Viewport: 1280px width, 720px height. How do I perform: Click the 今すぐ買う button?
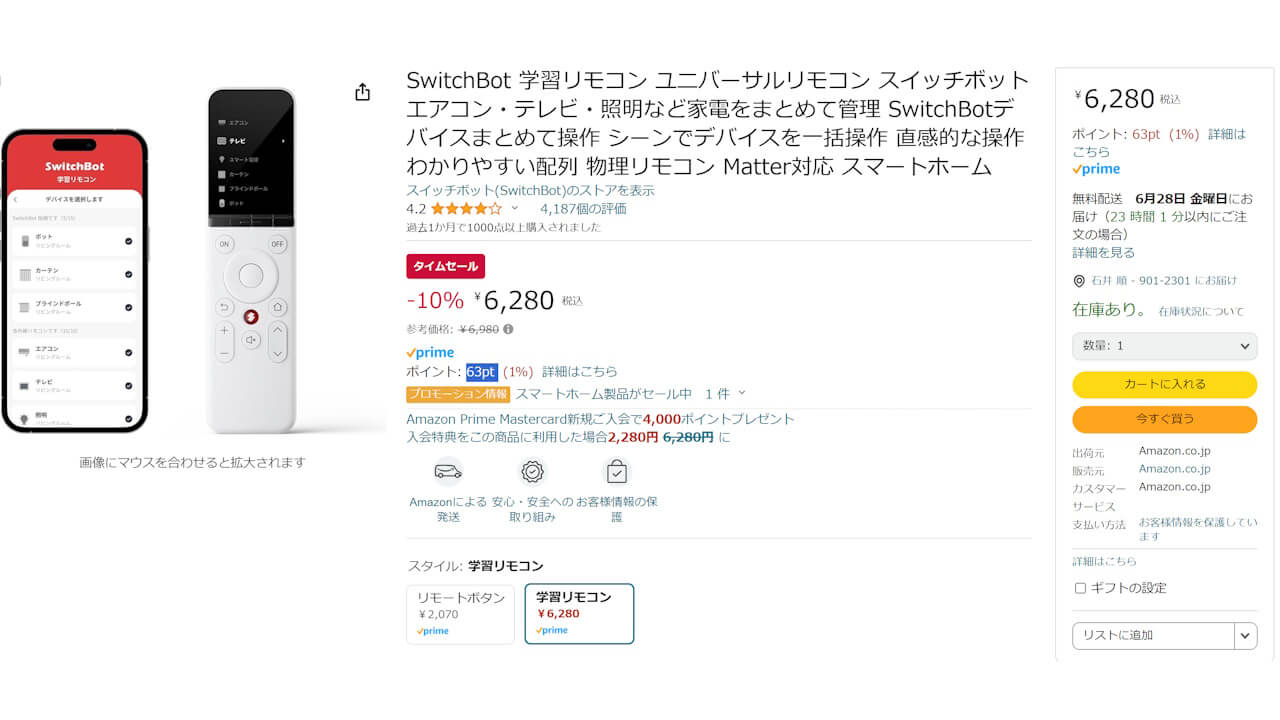point(1164,419)
